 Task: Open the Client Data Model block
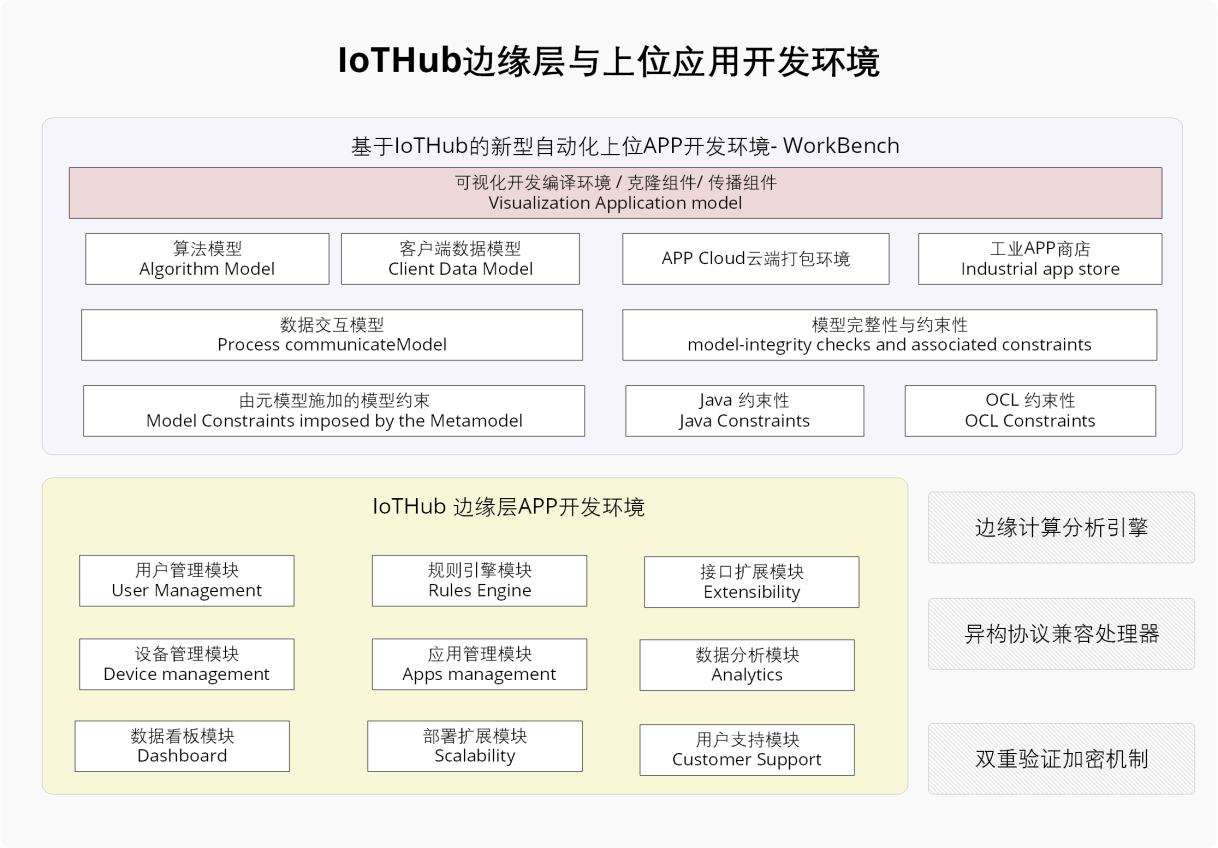(x=460, y=259)
